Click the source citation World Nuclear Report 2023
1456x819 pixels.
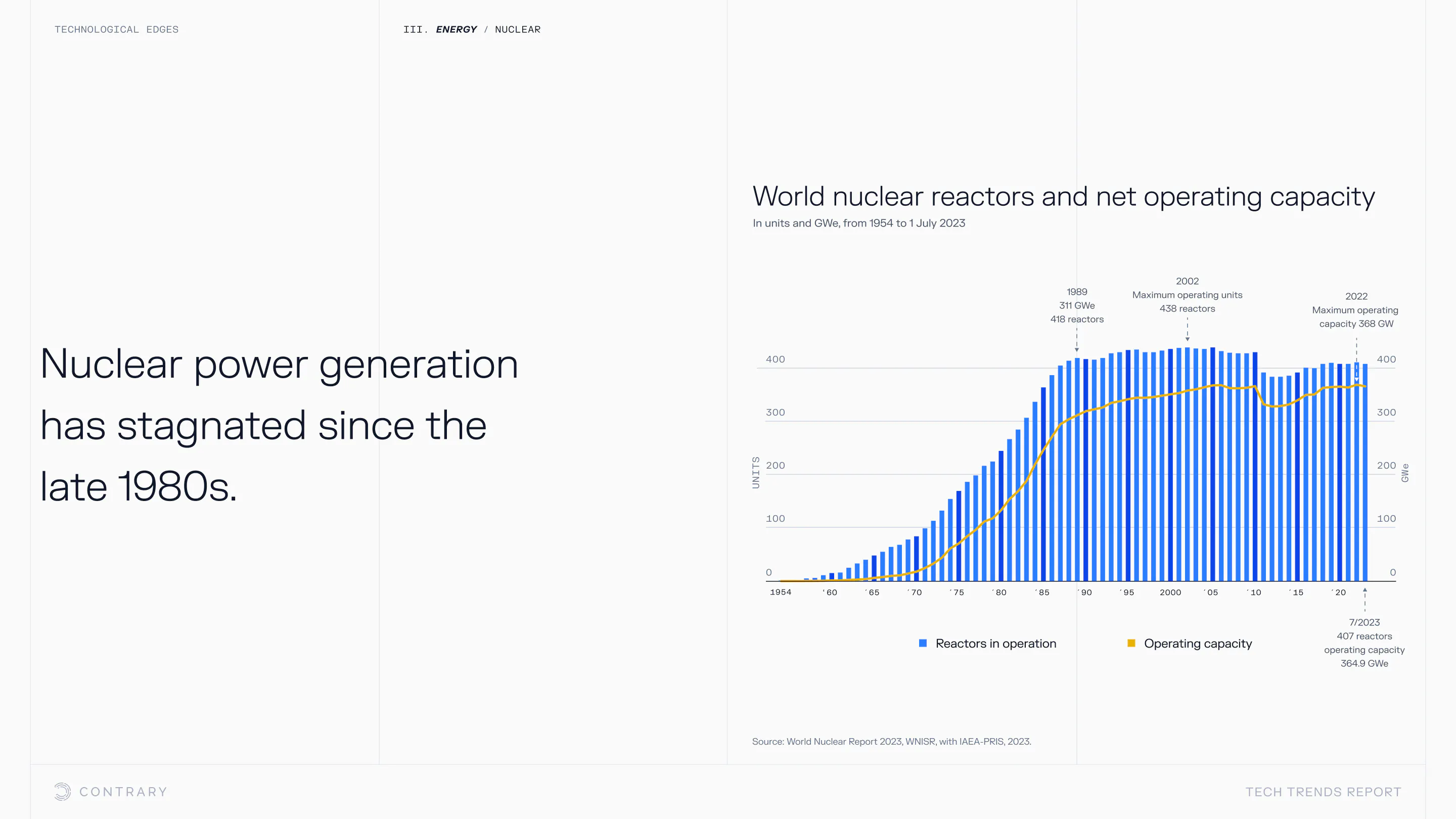click(x=891, y=741)
